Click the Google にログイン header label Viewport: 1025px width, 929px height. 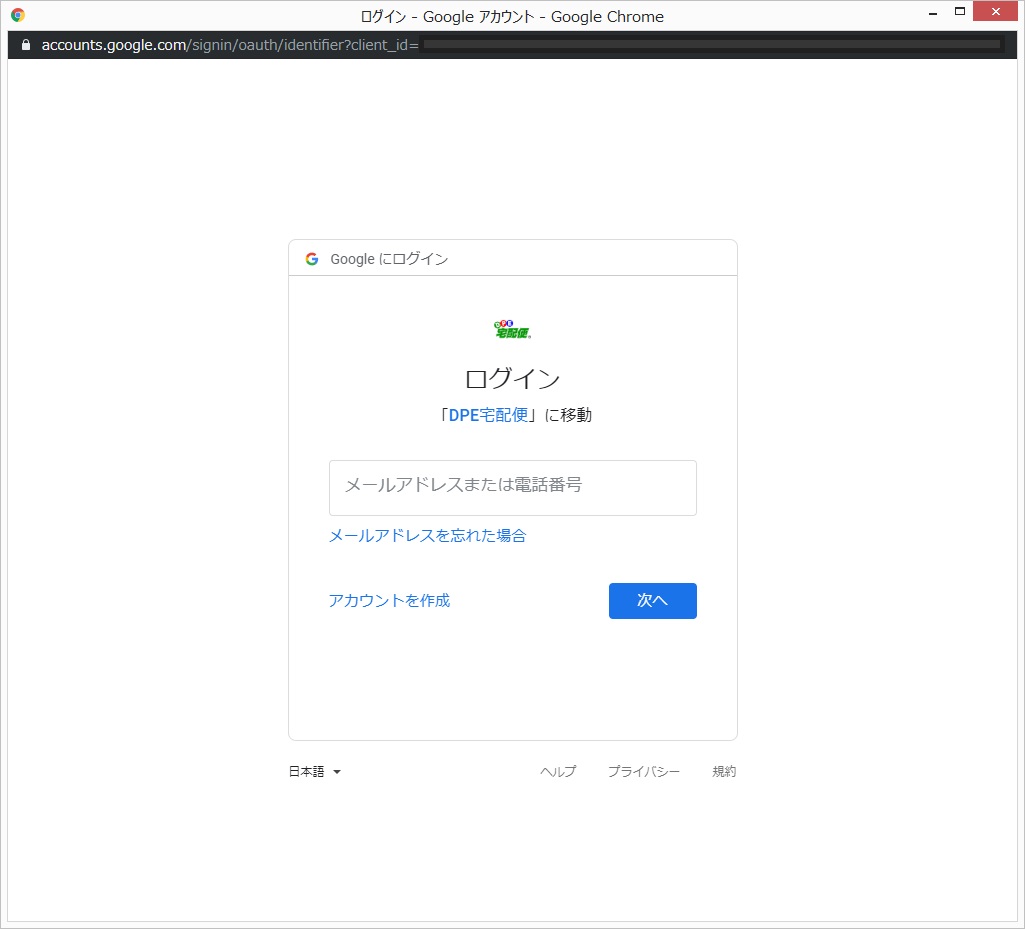pyautogui.click(x=389, y=259)
